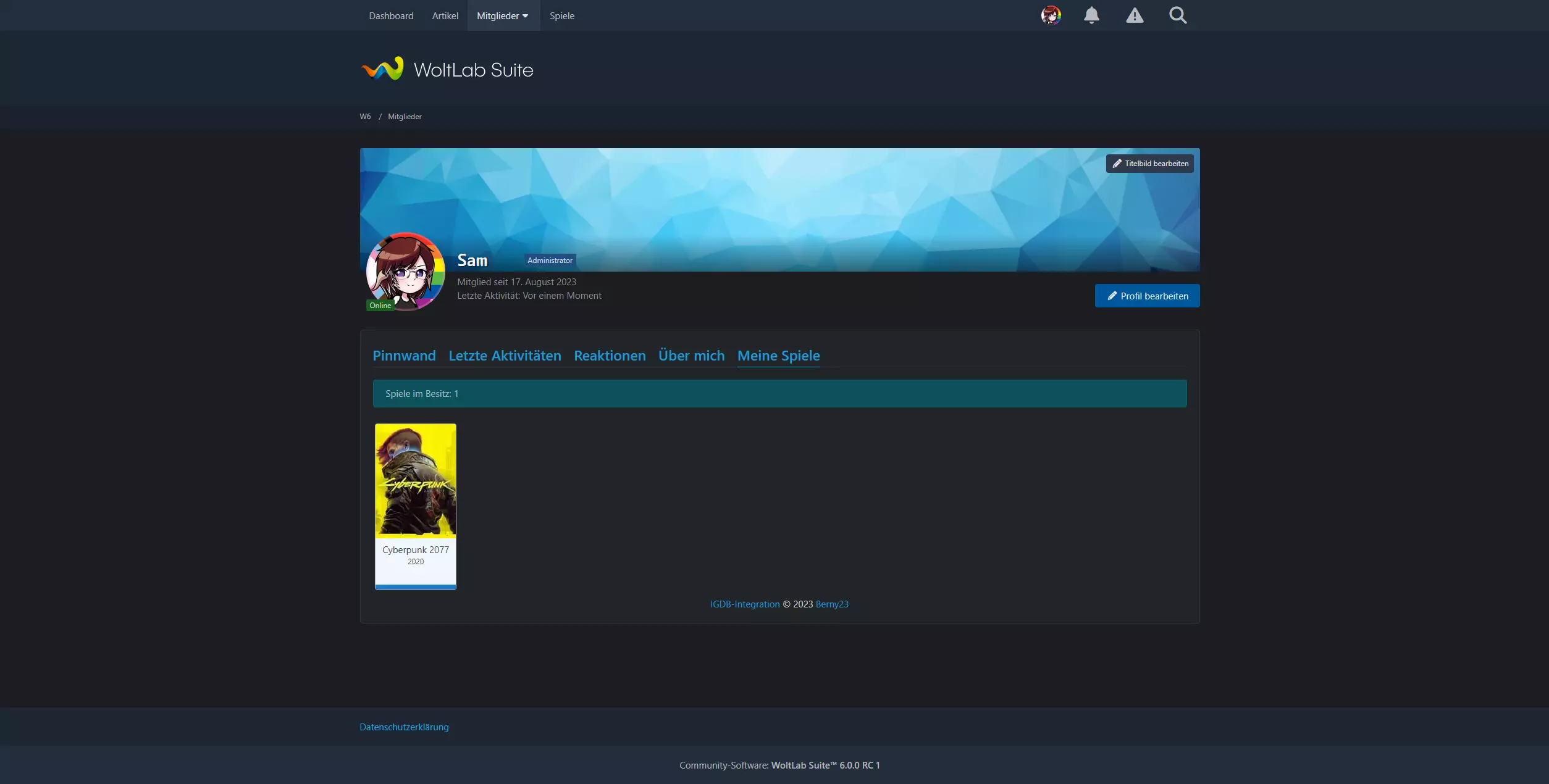The height and width of the screenshot is (784, 1549).
Task: Click the user name Sam
Action: [472, 261]
